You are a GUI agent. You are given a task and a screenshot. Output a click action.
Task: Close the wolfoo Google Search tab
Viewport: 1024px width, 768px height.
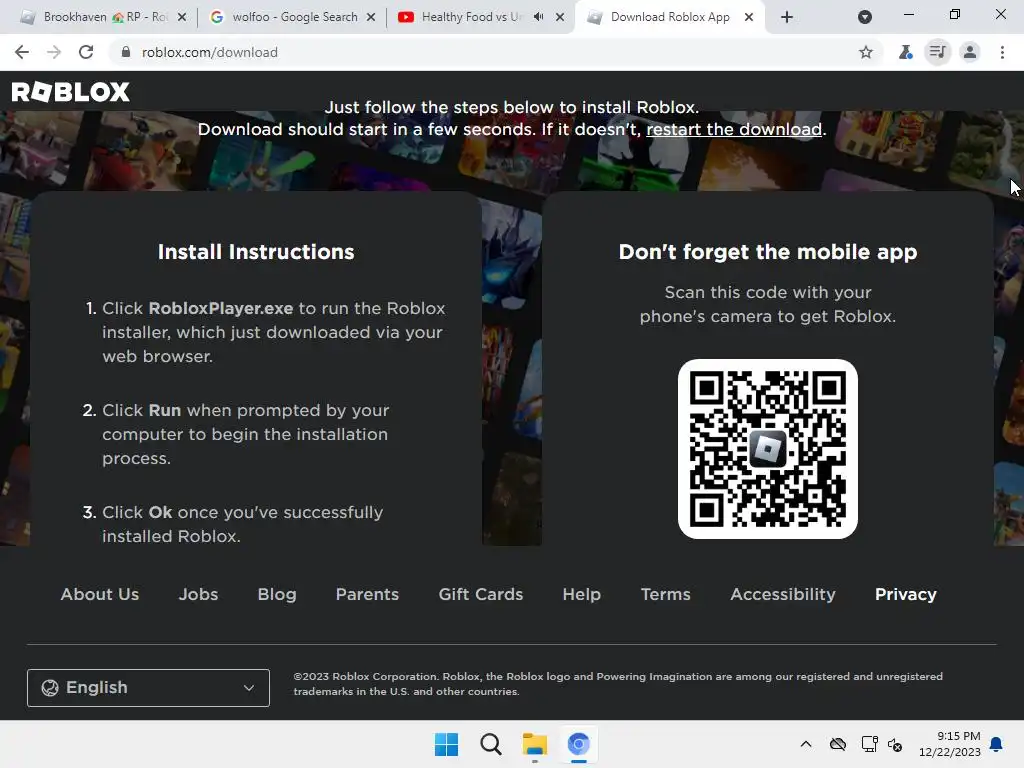tap(371, 17)
